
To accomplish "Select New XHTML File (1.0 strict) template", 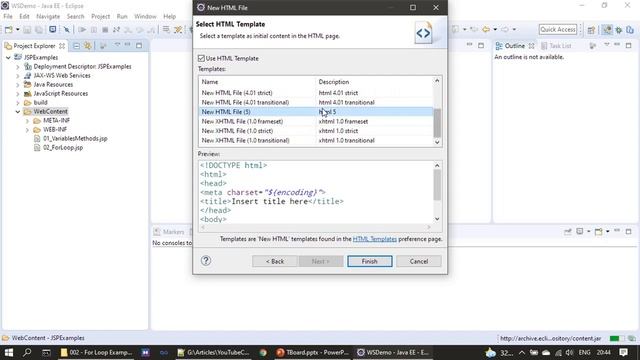I will (316, 131).
